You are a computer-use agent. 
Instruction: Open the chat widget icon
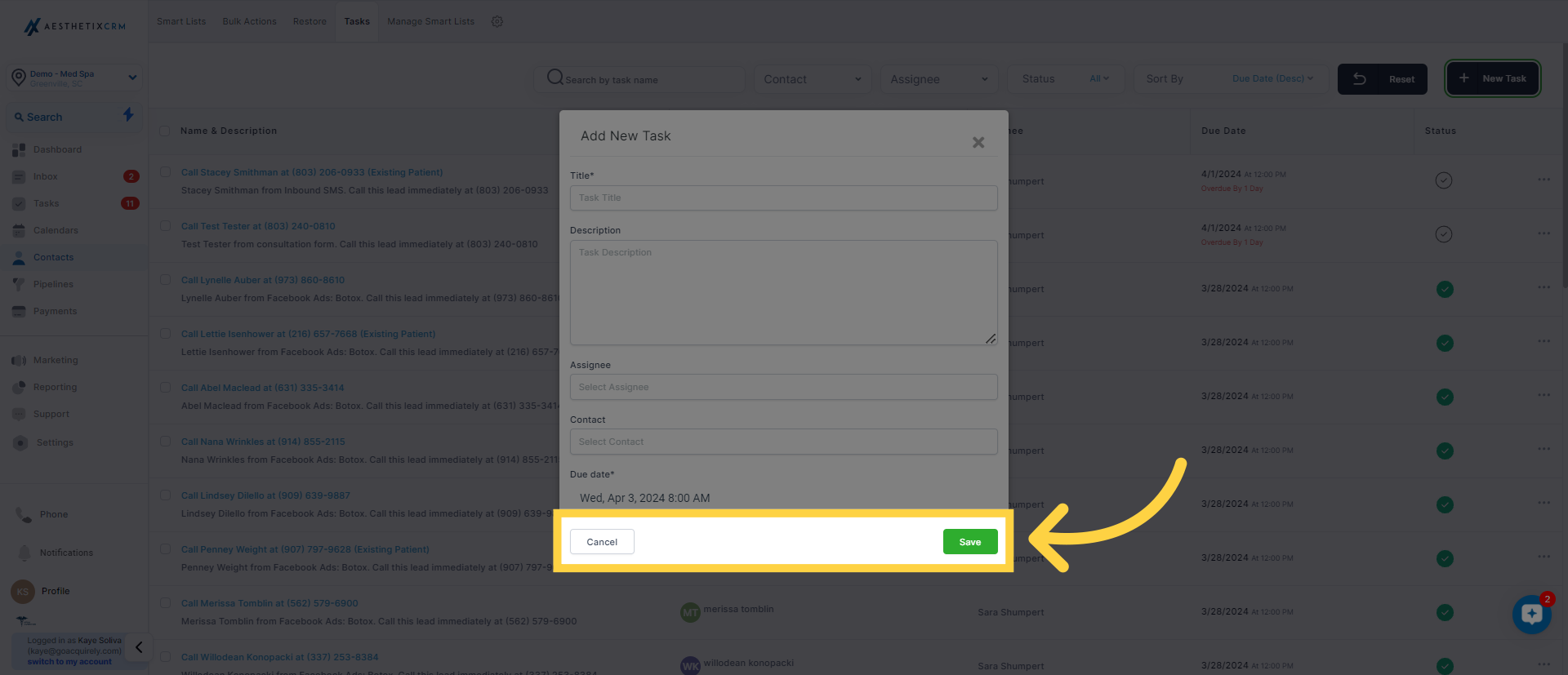(x=1531, y=615)
